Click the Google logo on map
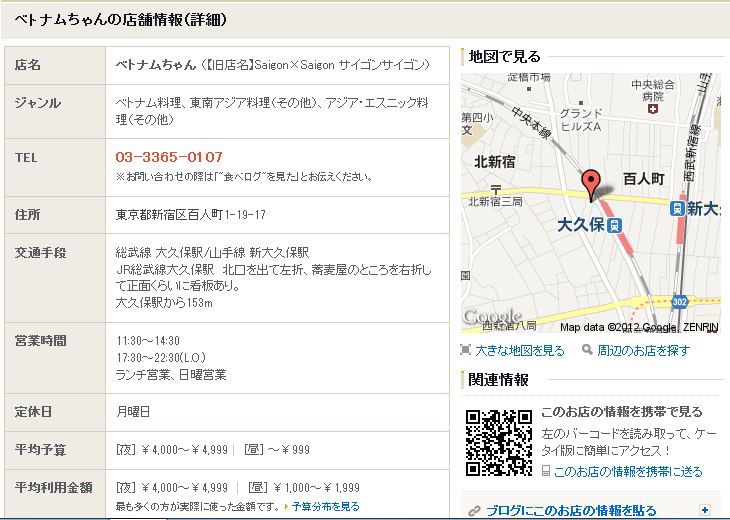 point(492,317)
